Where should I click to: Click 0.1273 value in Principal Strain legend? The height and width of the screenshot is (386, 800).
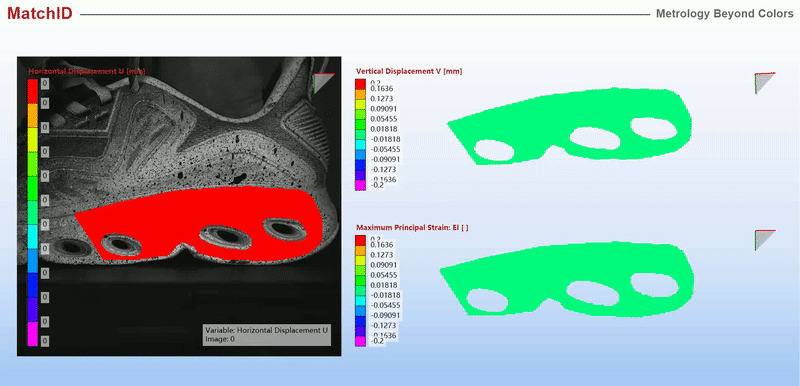[382, 254]
